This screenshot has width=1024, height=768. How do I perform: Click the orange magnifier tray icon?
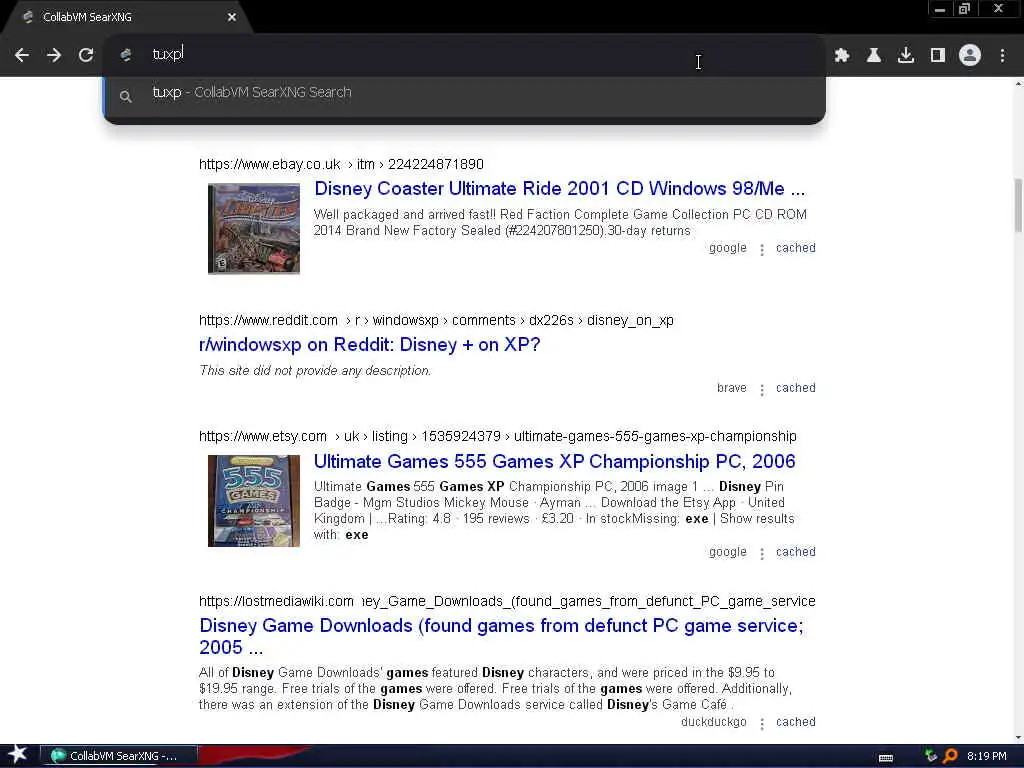coord(950,756)
